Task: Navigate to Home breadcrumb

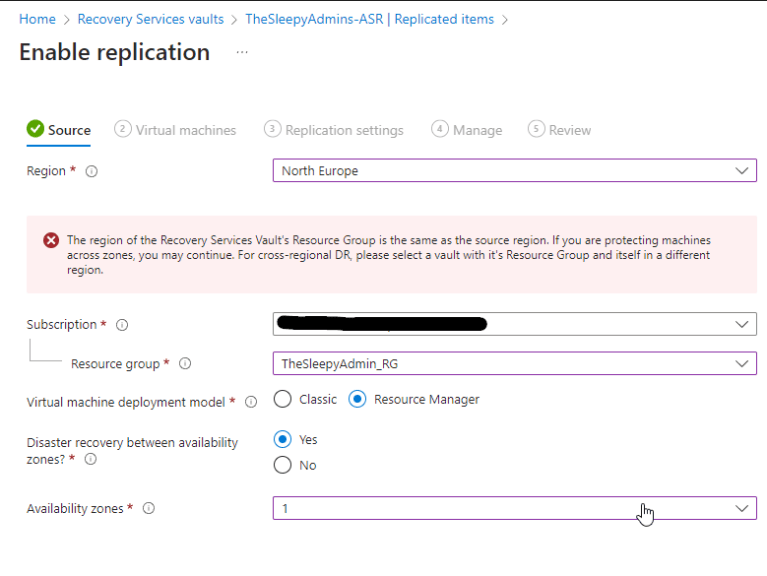Action: coord(37,19)
